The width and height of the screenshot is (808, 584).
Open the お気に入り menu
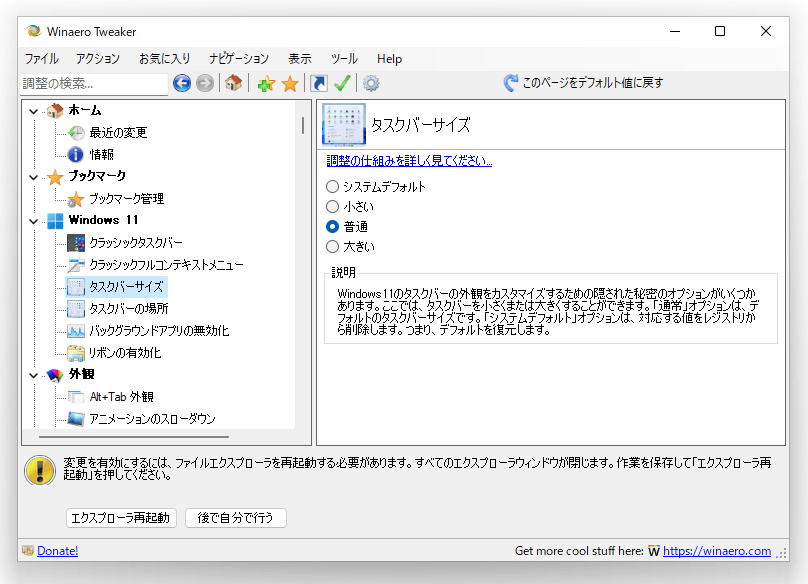coord(164,59)
